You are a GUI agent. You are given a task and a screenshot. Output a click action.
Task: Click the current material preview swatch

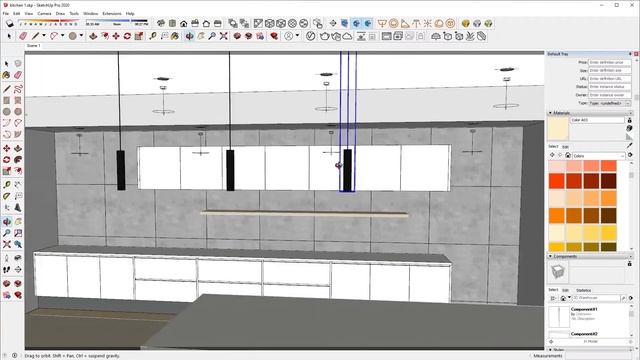coord(558,129)
